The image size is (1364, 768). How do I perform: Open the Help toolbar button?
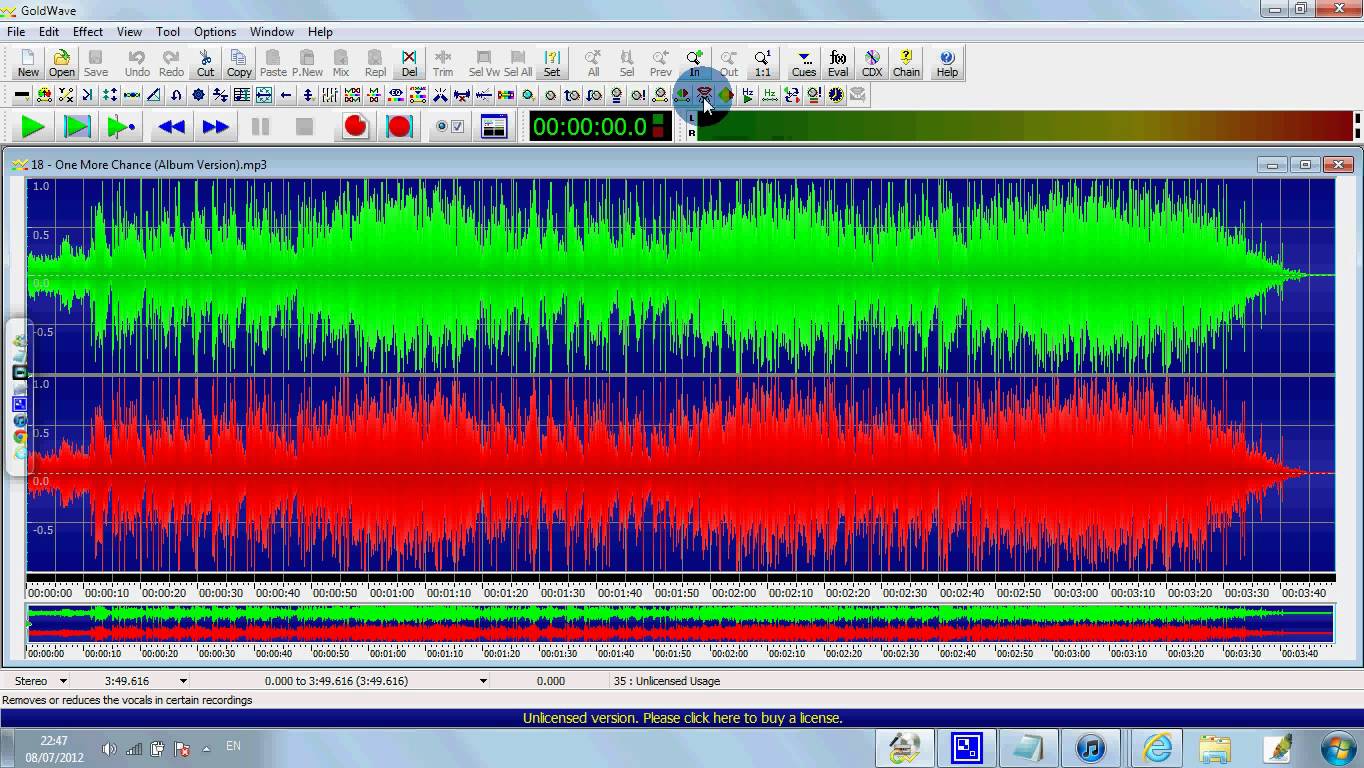pyautogui.click(x=947, y=64)
